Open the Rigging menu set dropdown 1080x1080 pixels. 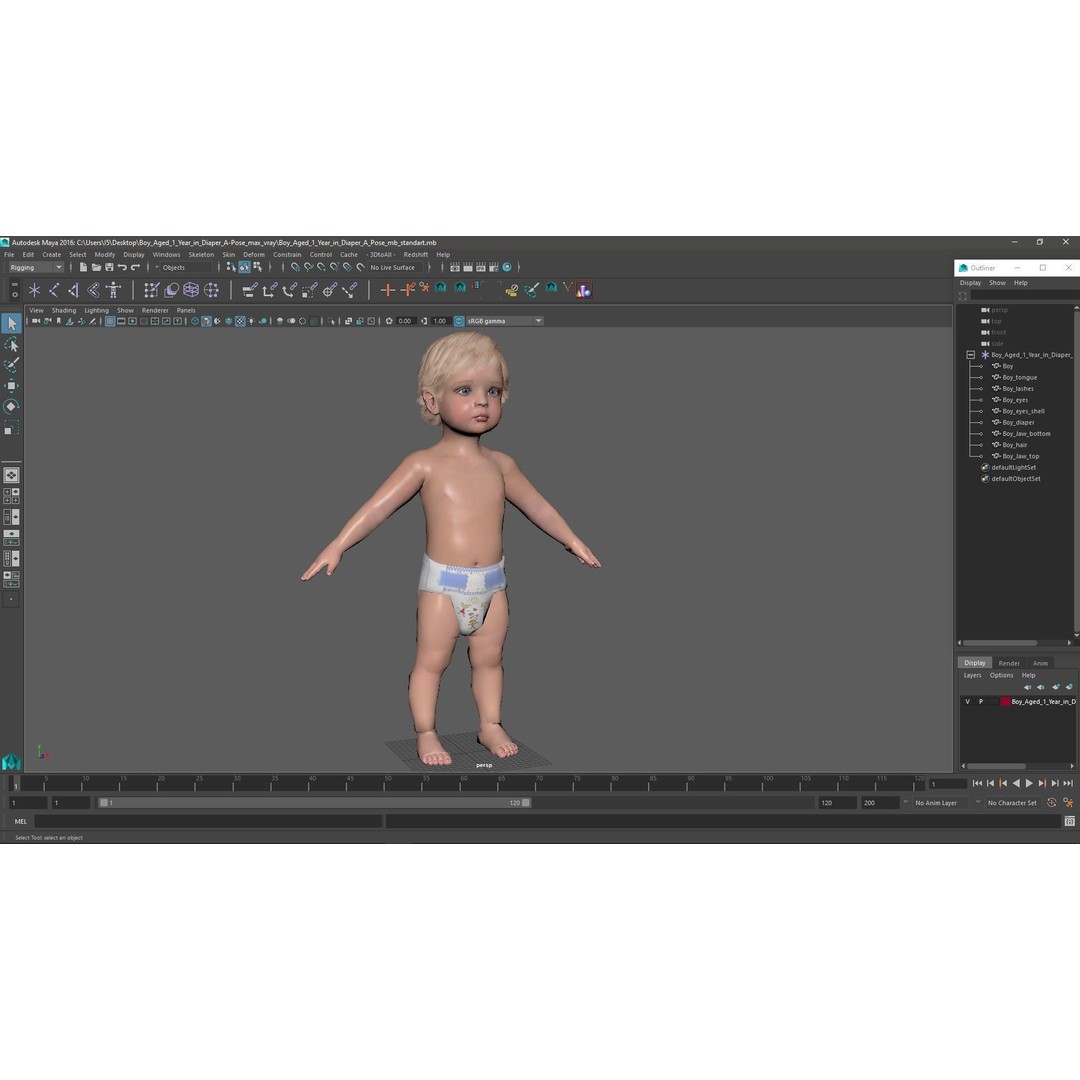[x=36, y=267]
